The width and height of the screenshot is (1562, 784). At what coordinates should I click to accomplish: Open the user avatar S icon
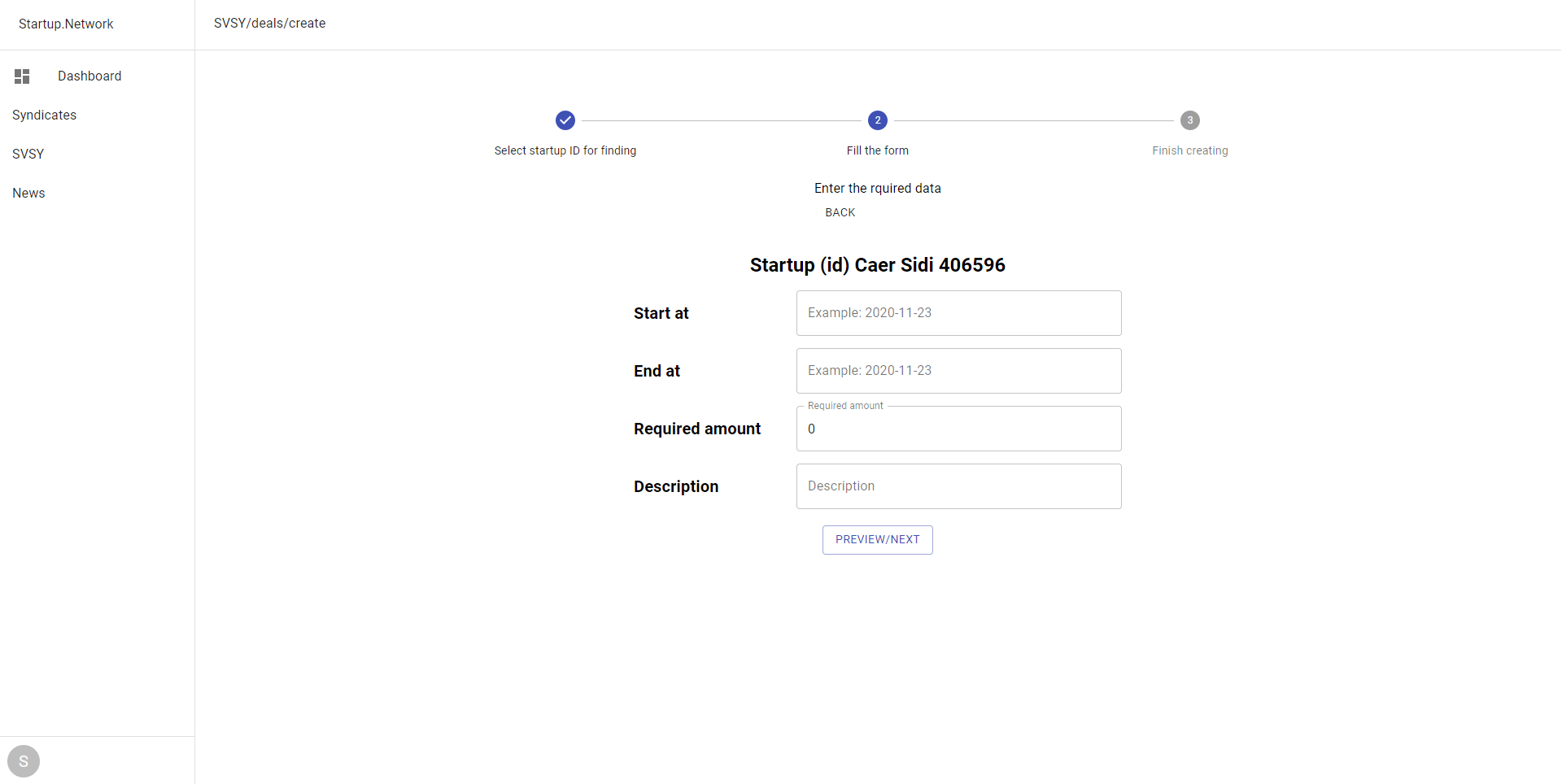tap(24, 761)
